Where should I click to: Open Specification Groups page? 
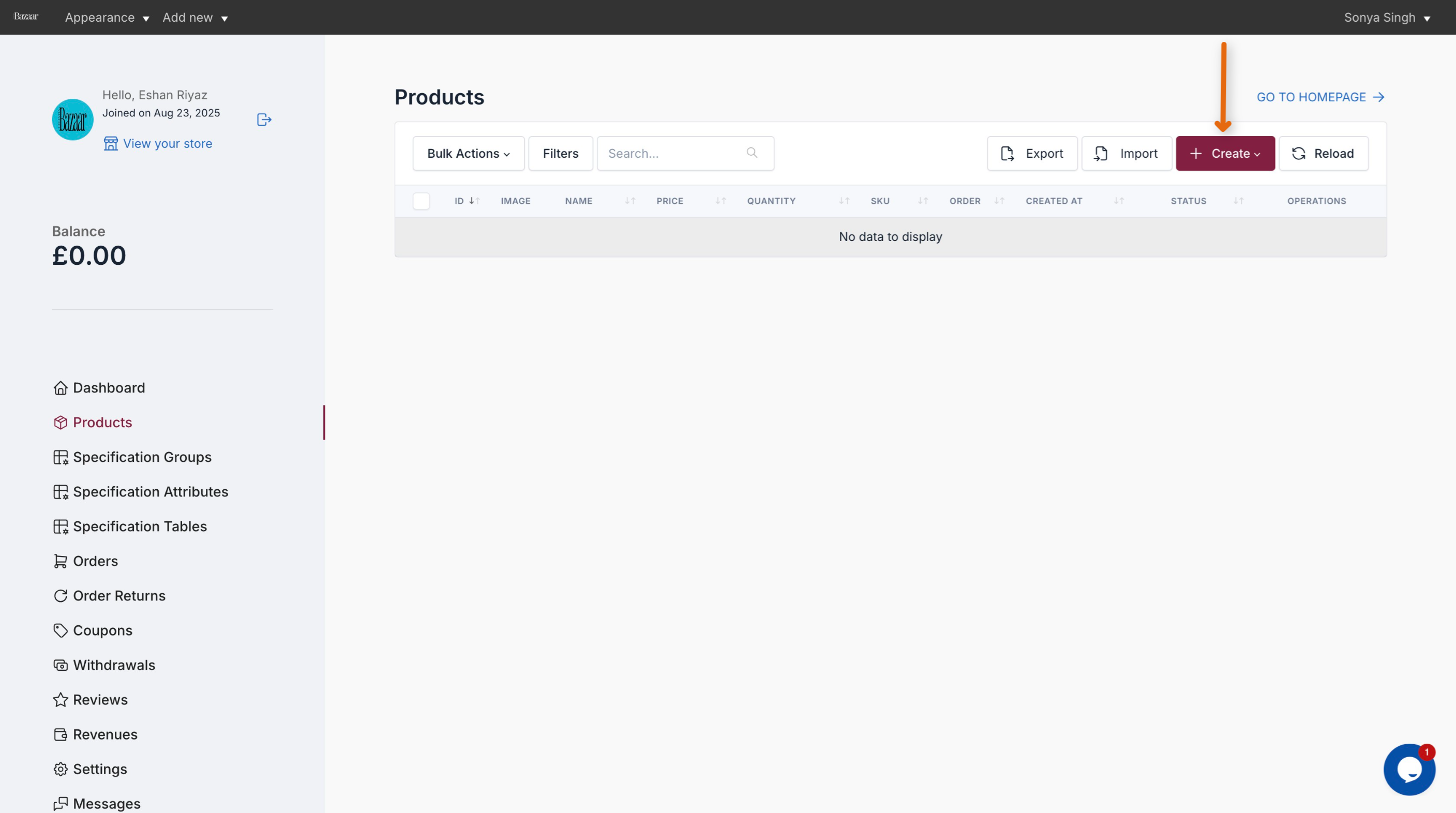click(132, 457)
